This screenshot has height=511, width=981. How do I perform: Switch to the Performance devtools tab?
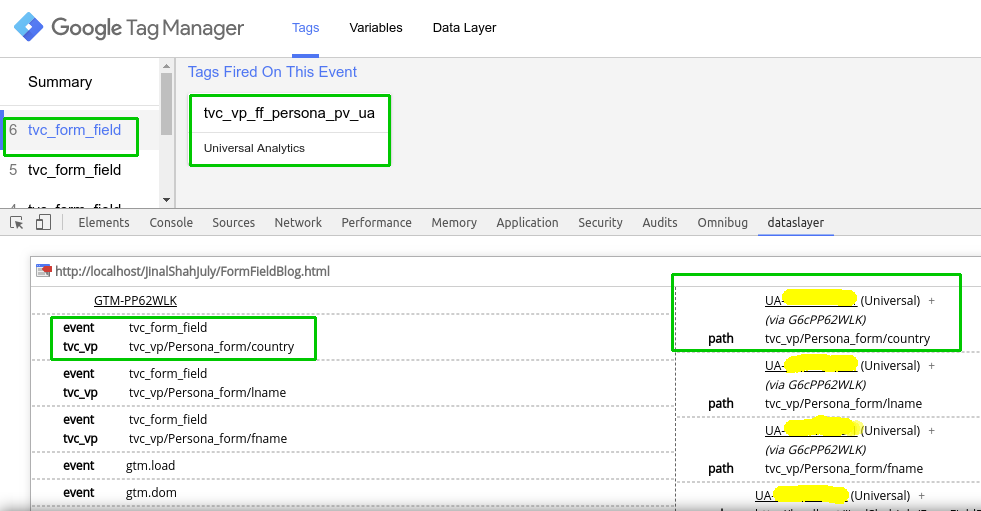tap(377, 223)
